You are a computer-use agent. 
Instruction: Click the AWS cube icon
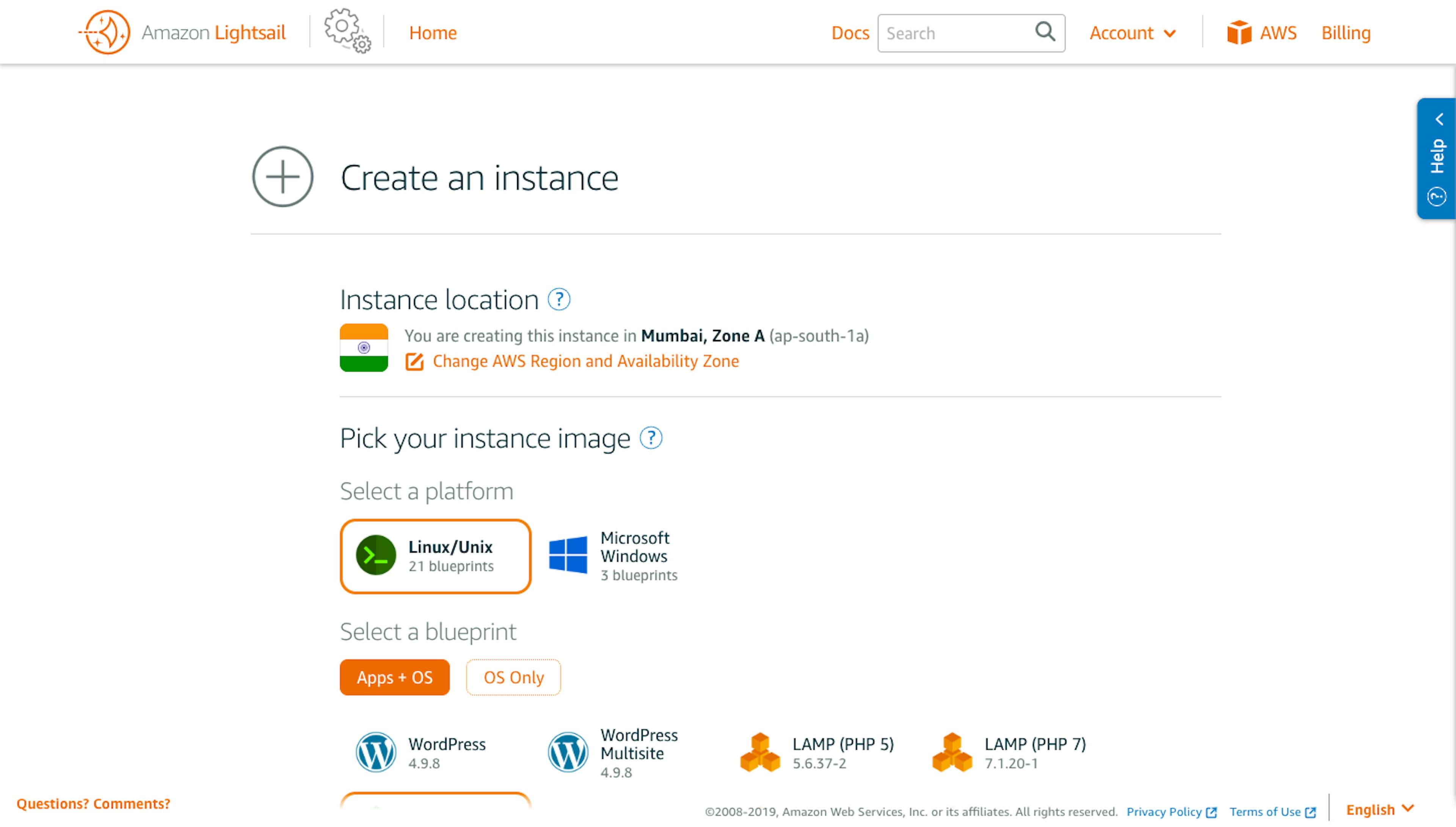pyautogui.click(x=1239, y=32)
